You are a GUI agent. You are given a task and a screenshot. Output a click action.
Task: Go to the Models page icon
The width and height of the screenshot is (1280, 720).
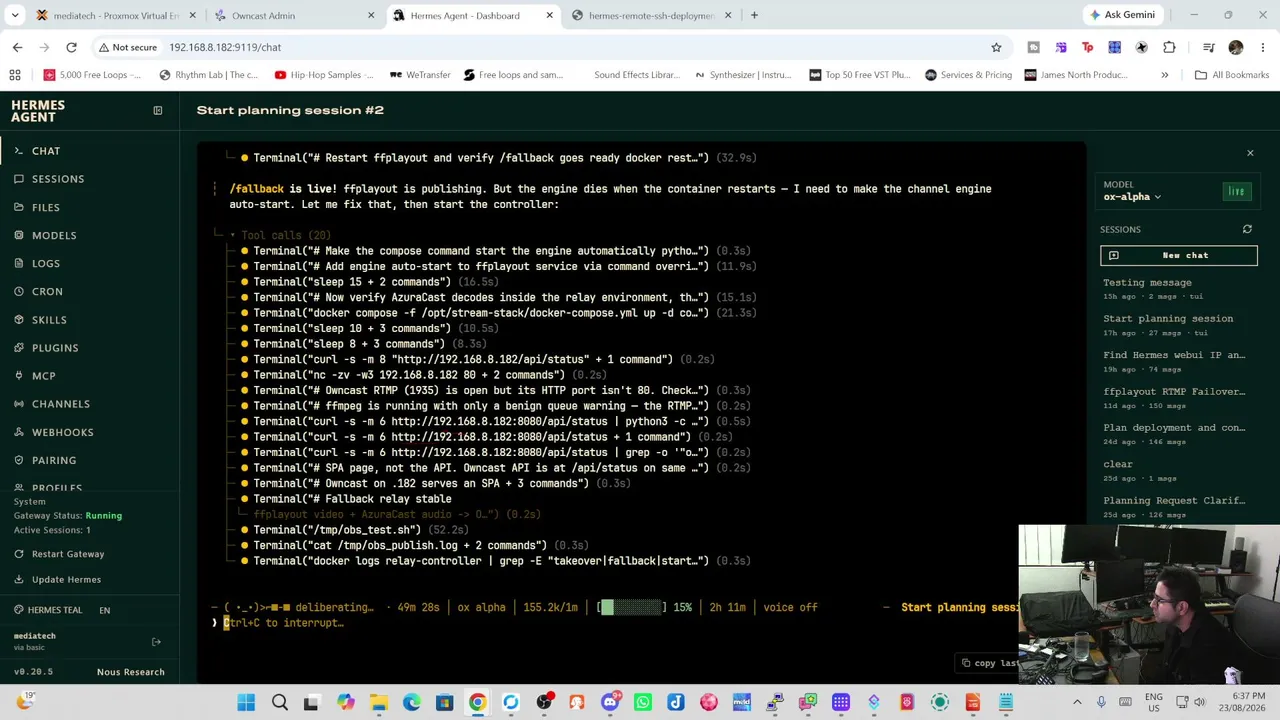click(19, 235)
